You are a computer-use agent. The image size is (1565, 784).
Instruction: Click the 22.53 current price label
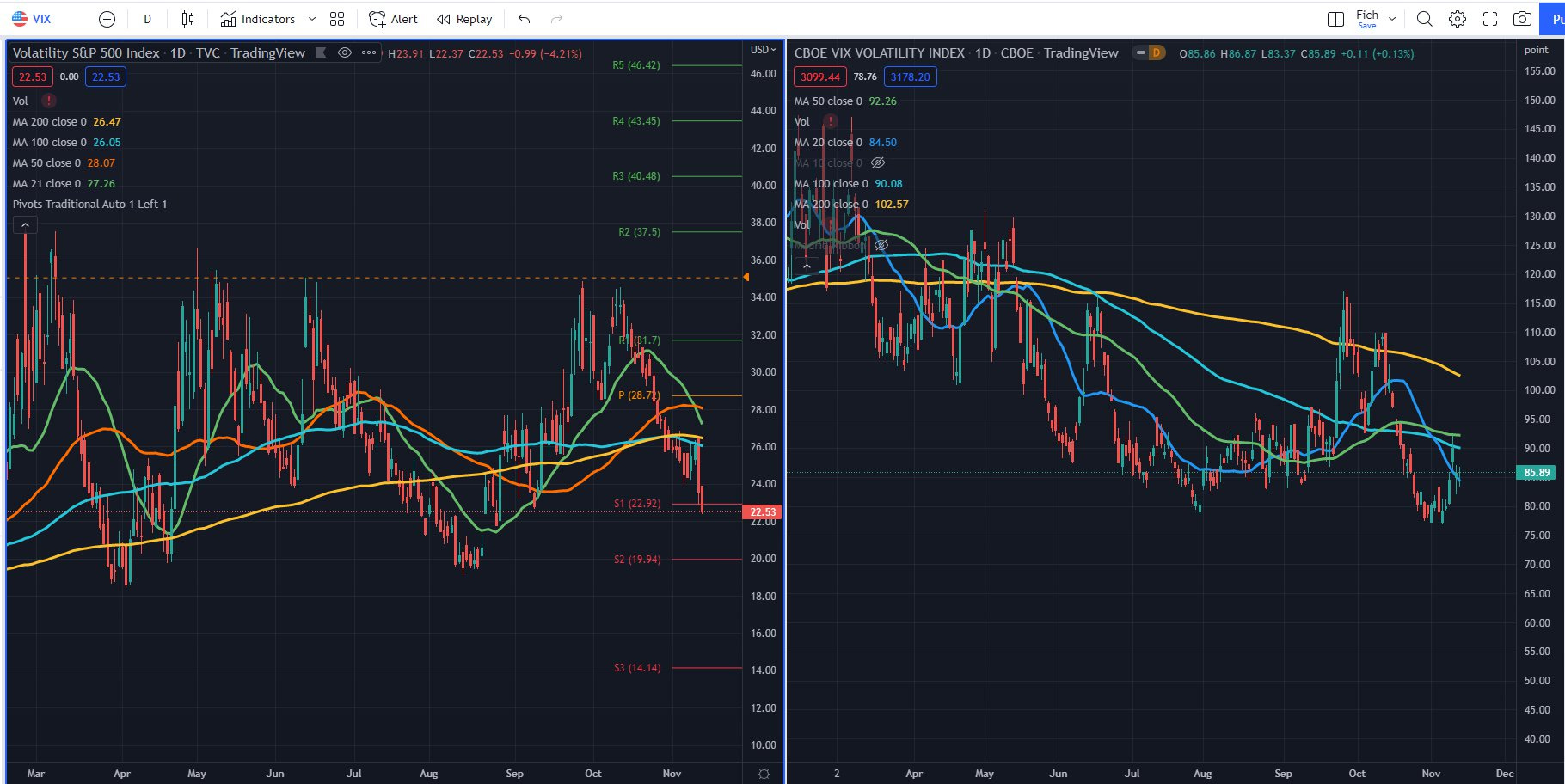point(763,511)
